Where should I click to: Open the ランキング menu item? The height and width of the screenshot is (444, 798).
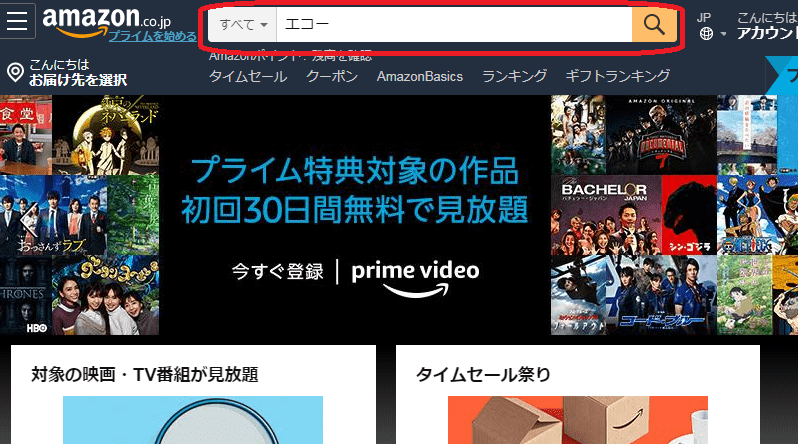[515, 76]
